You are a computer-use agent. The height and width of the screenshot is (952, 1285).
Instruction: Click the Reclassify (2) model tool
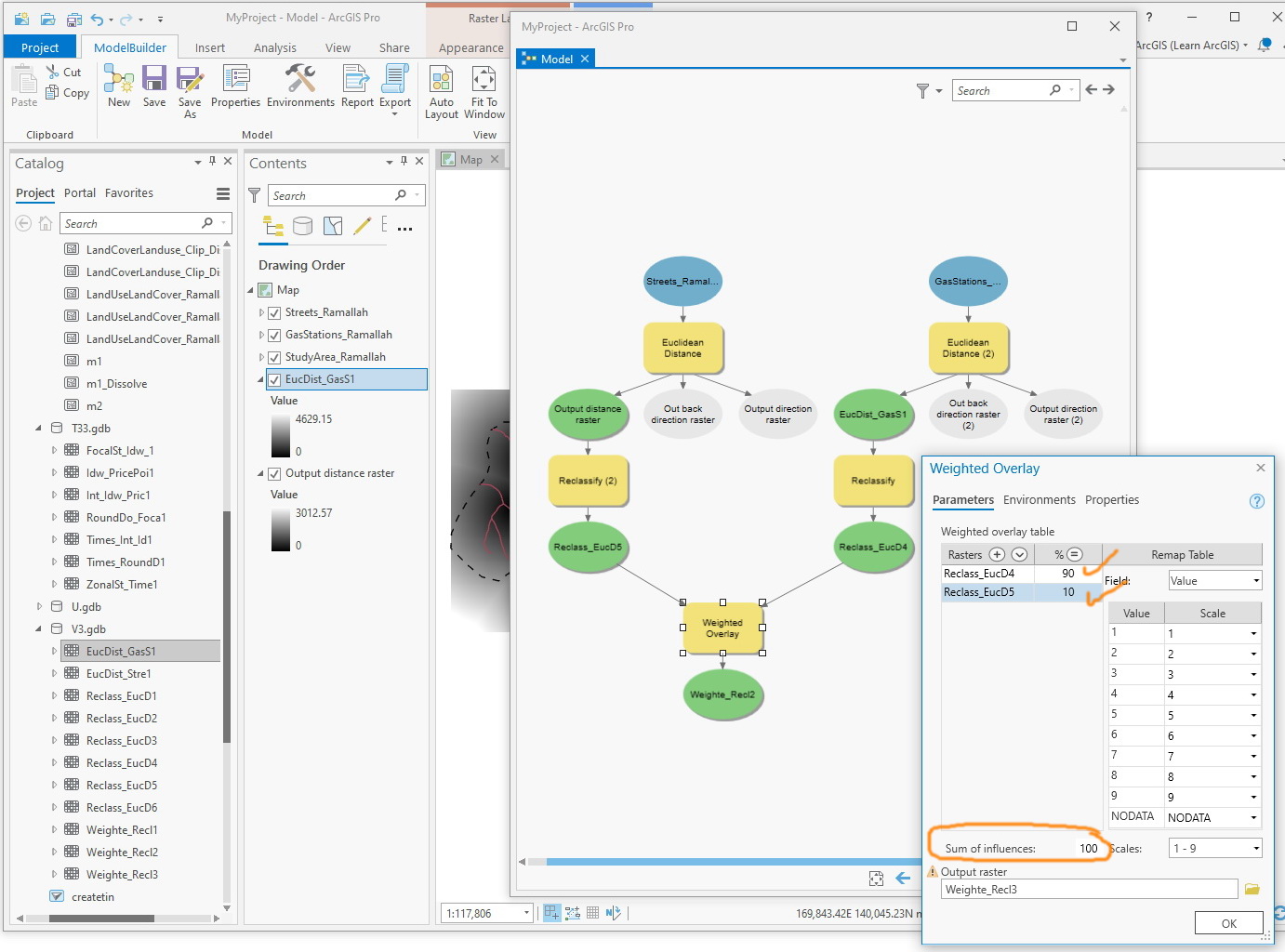pyautogui.click(x=588, y=481)
